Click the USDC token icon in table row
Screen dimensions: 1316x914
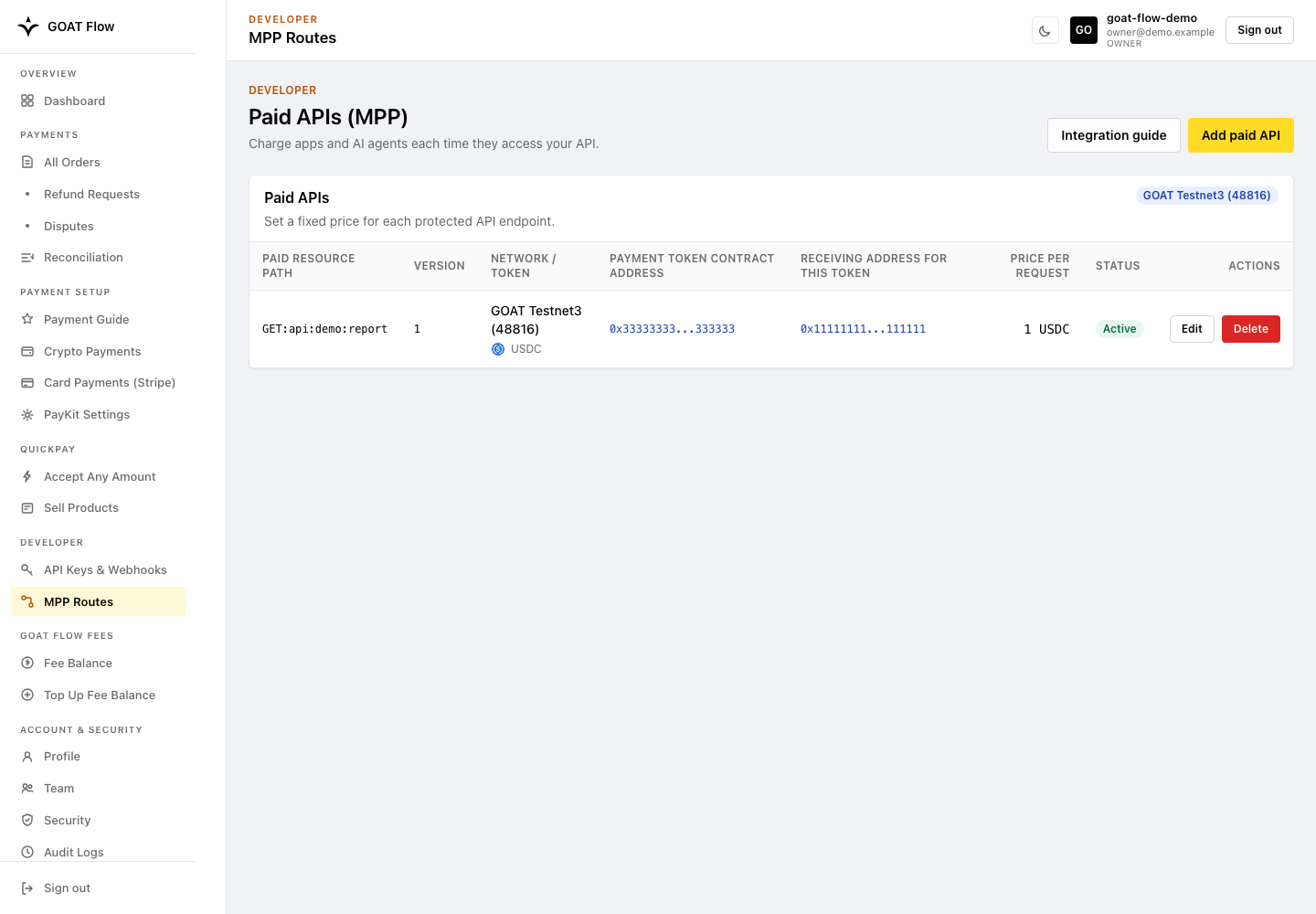click(x=498, y=349)
